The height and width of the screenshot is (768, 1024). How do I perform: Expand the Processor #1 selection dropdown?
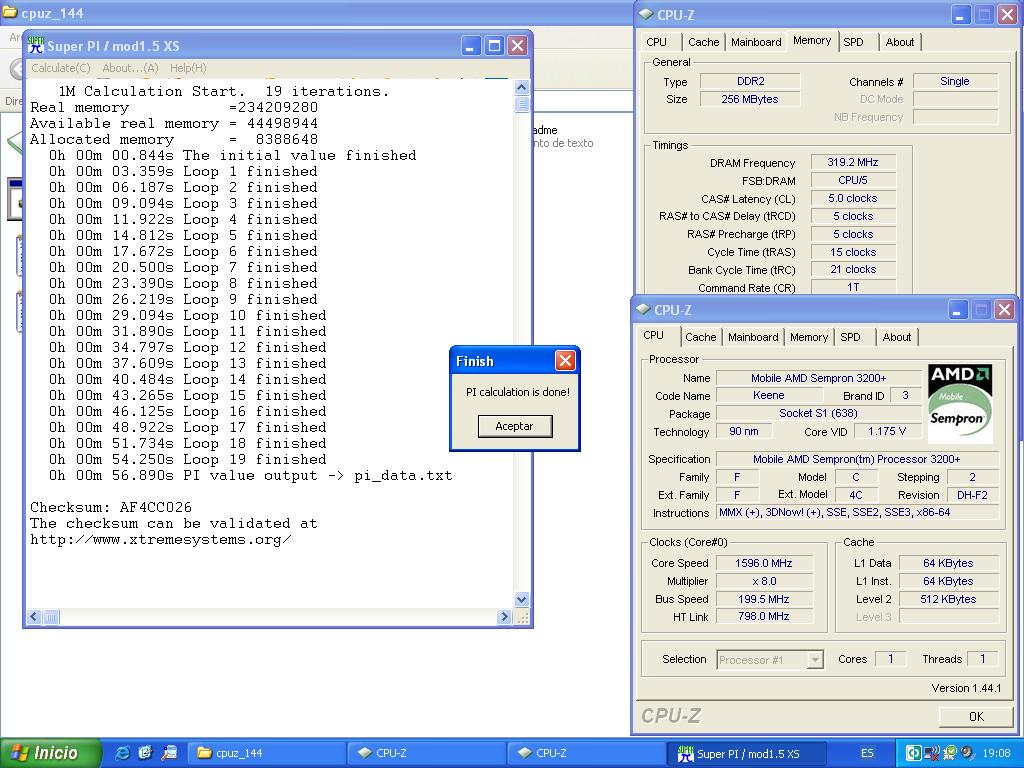coord(814,660)
